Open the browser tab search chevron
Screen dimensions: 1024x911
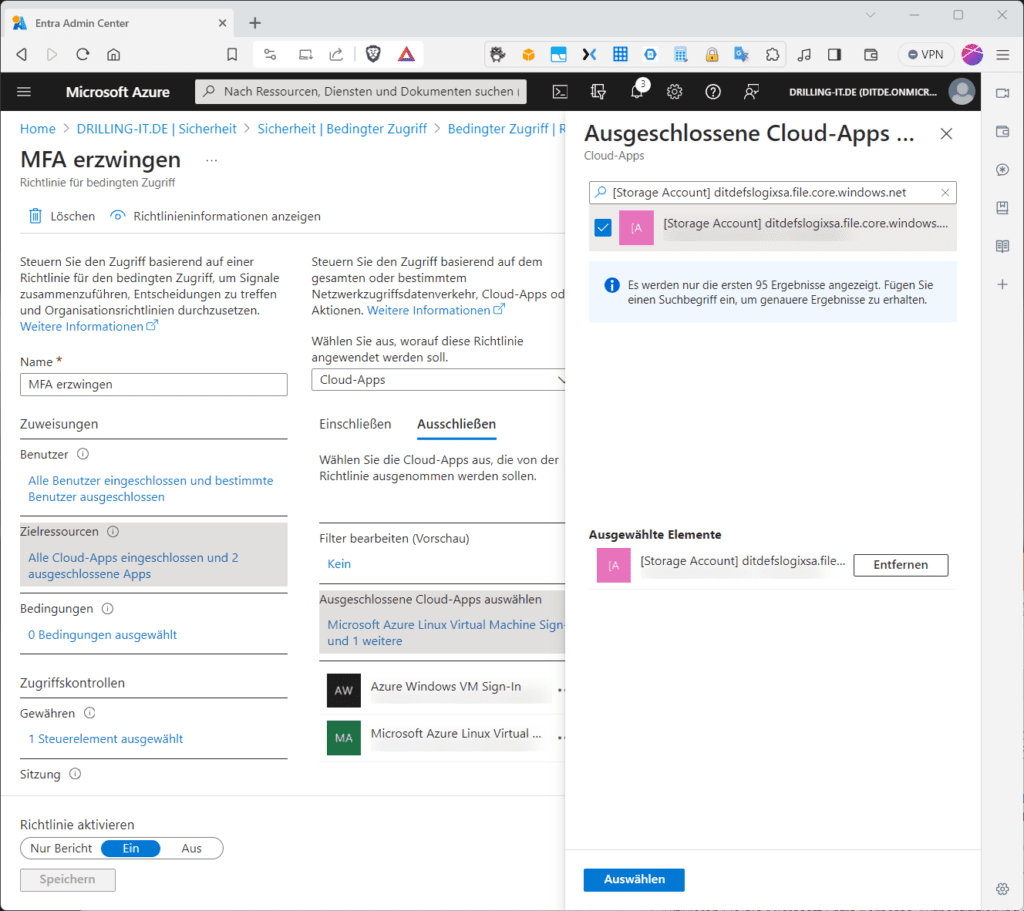point(871,15)
